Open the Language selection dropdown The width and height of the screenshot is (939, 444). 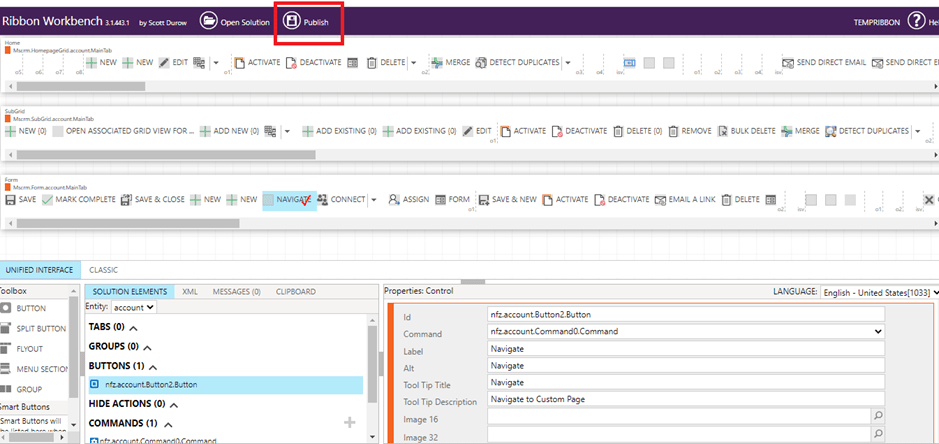[x=878, y=292]
